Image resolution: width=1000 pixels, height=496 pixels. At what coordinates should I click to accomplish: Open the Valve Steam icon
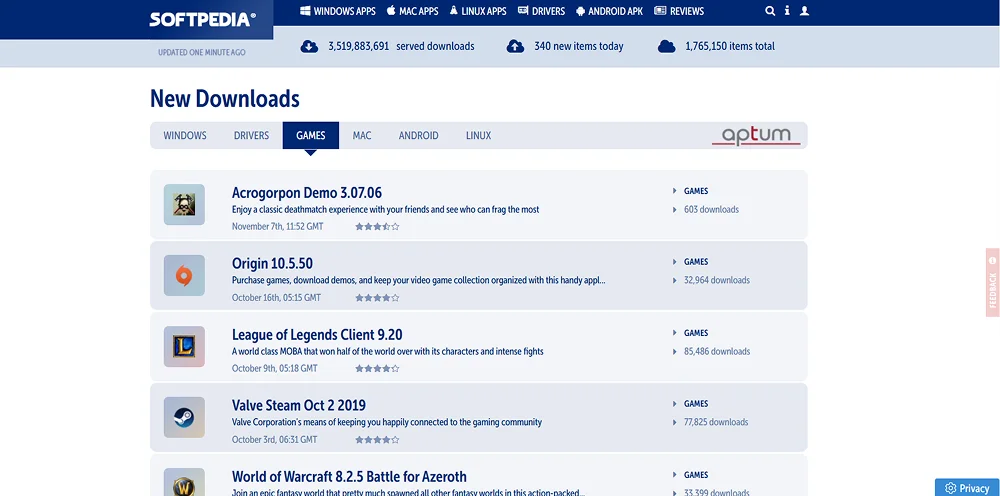(x=184, y=417)
